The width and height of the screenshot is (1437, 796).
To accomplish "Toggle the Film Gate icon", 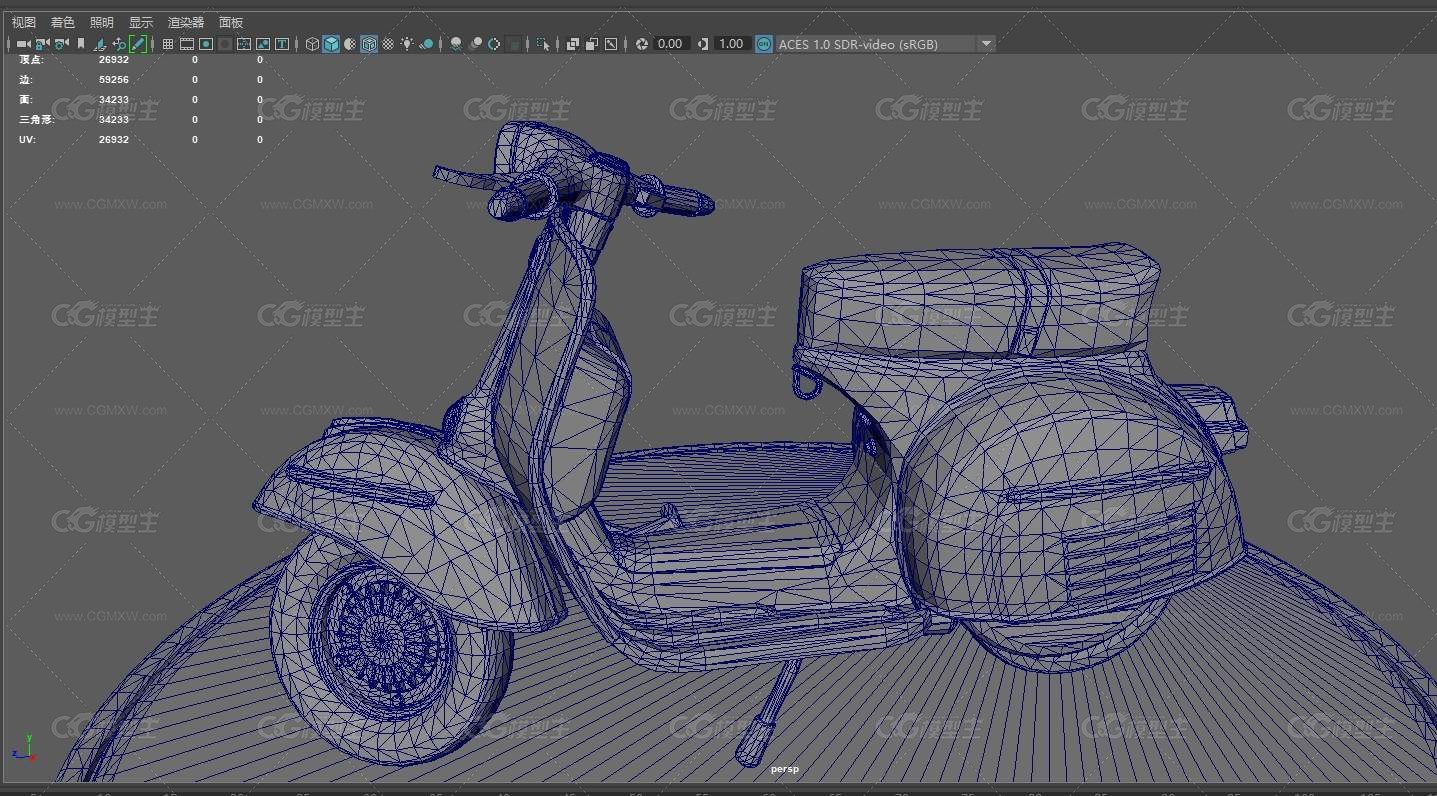I will tap(187, 44).
